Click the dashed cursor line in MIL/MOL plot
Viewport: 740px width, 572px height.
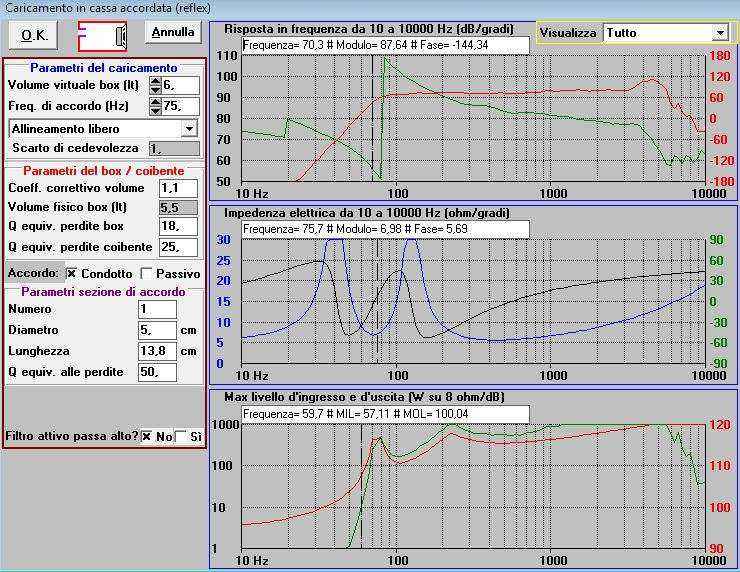362,486
